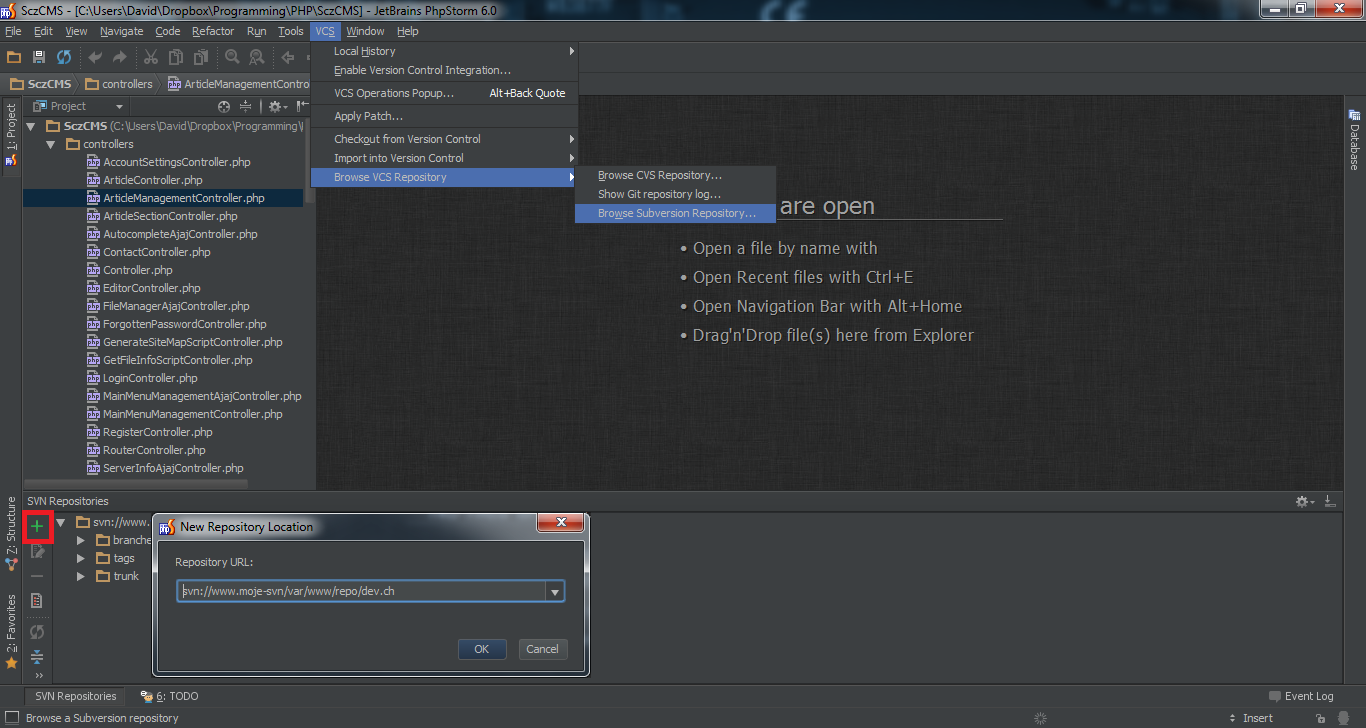Click Cancel in New Repository Location dialog

click(542, 649)
